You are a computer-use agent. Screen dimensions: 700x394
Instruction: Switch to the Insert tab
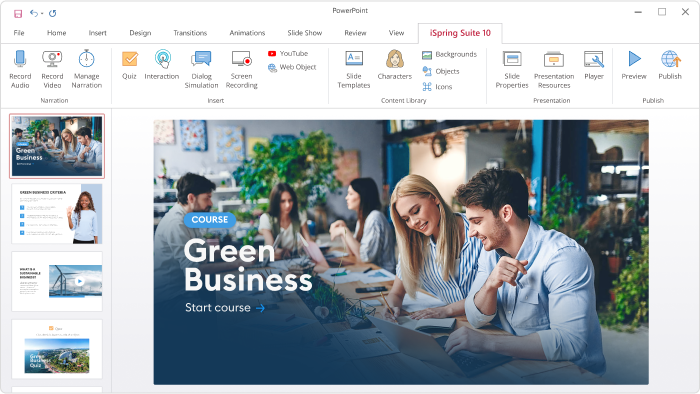coord(97,33)
